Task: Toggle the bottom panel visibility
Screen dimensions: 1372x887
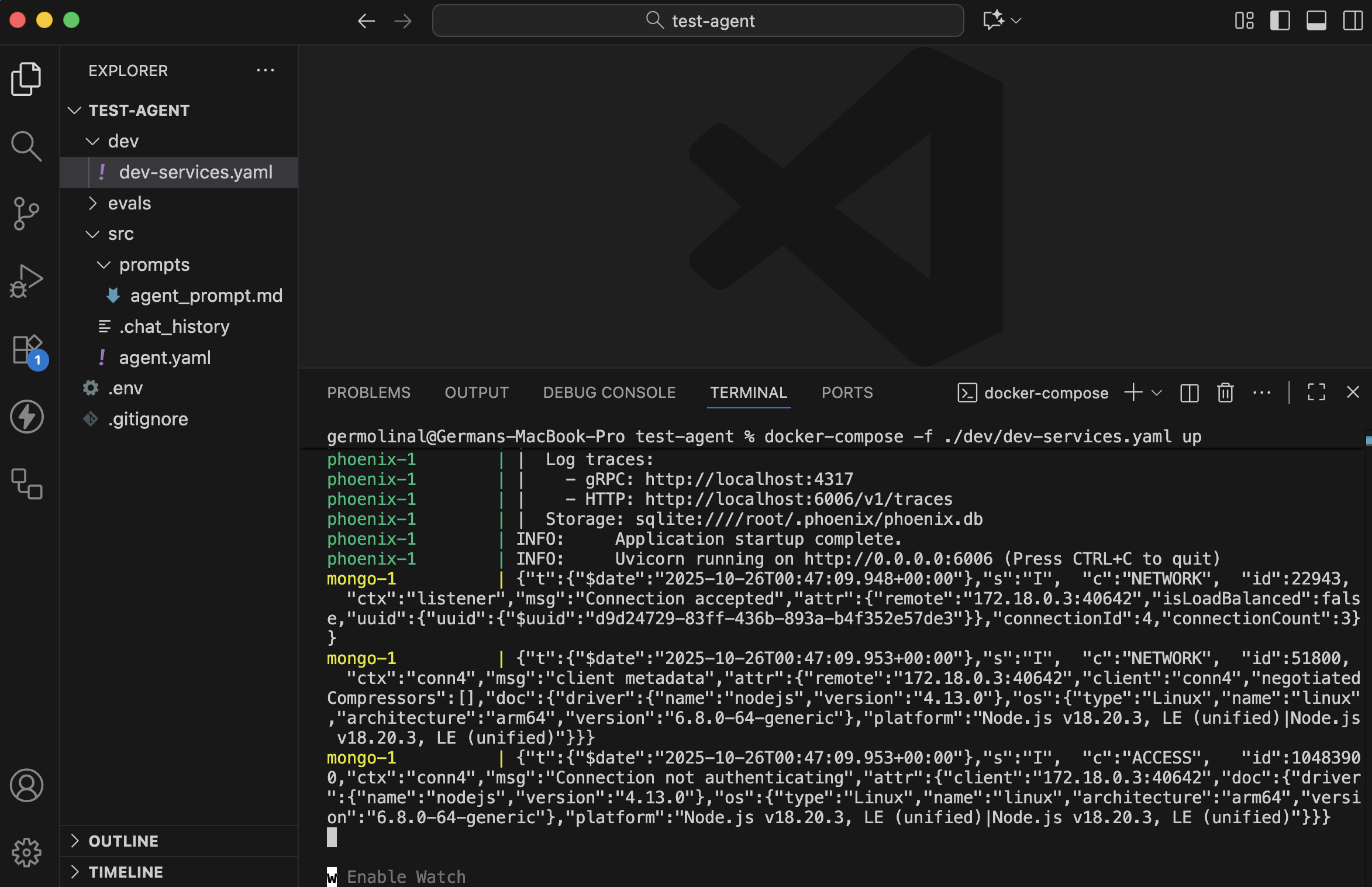Action: point(1316,20)
